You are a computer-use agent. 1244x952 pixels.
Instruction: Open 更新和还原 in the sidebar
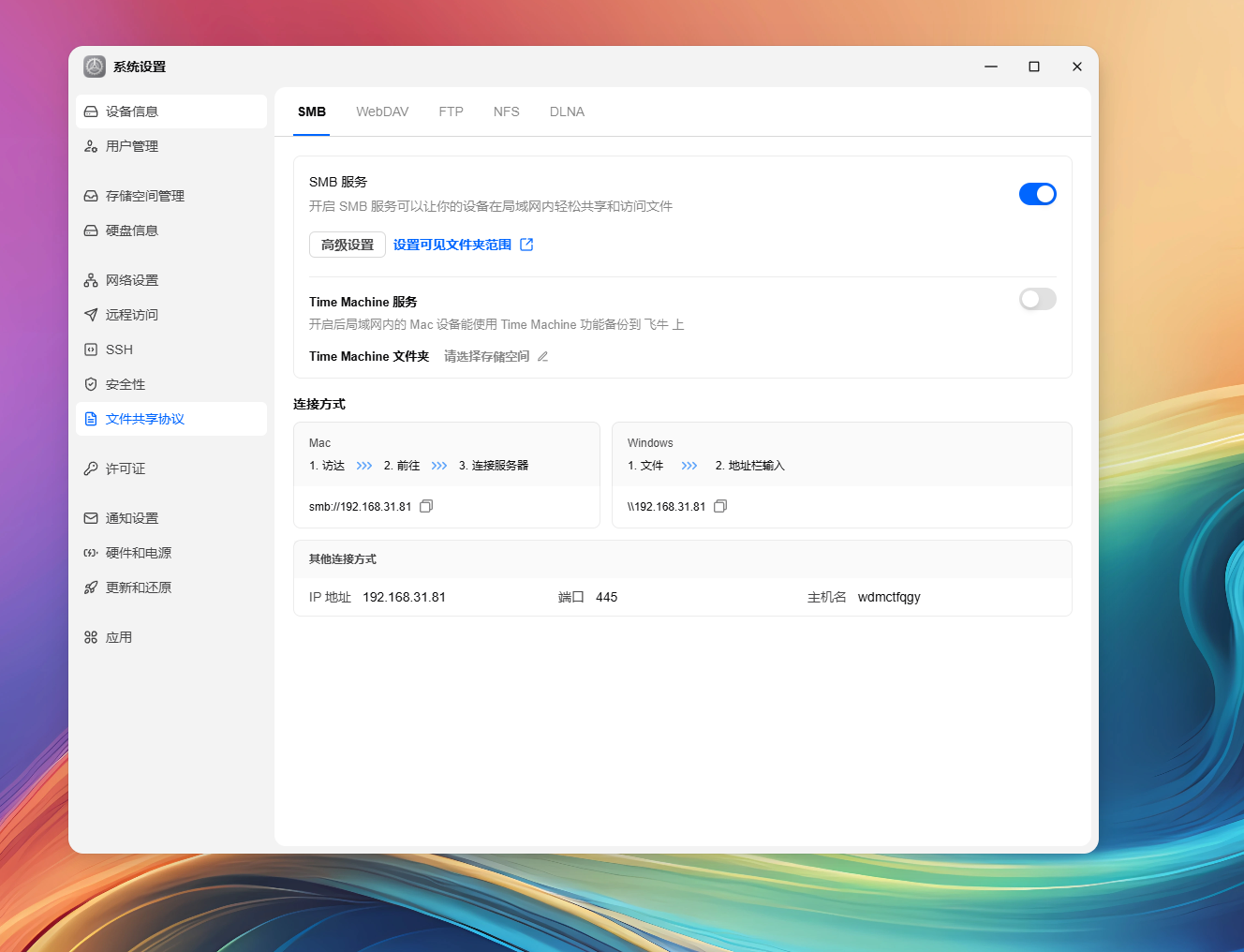click(171, 588)
